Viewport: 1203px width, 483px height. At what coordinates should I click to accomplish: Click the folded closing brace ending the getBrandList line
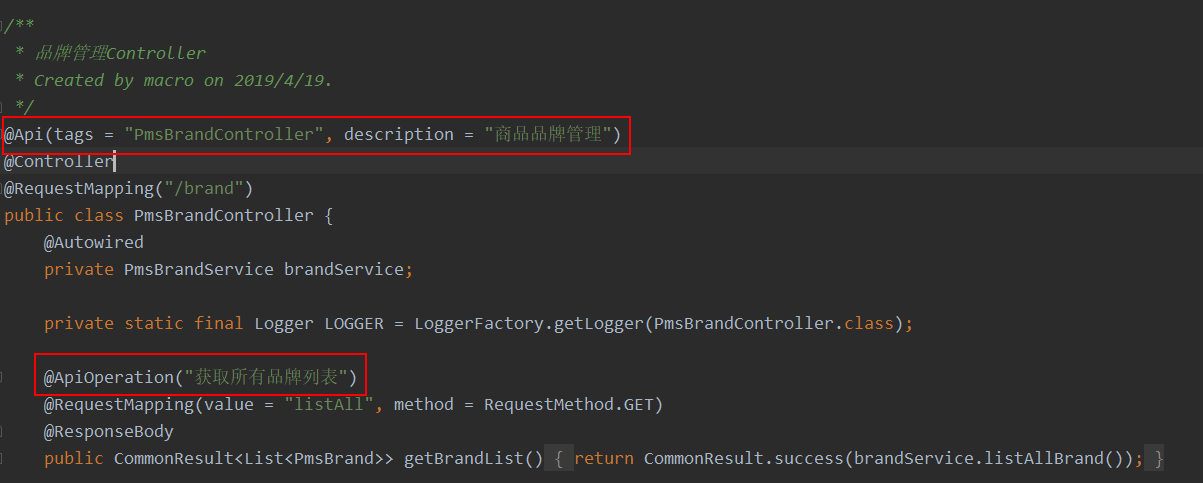[1158, 458]
